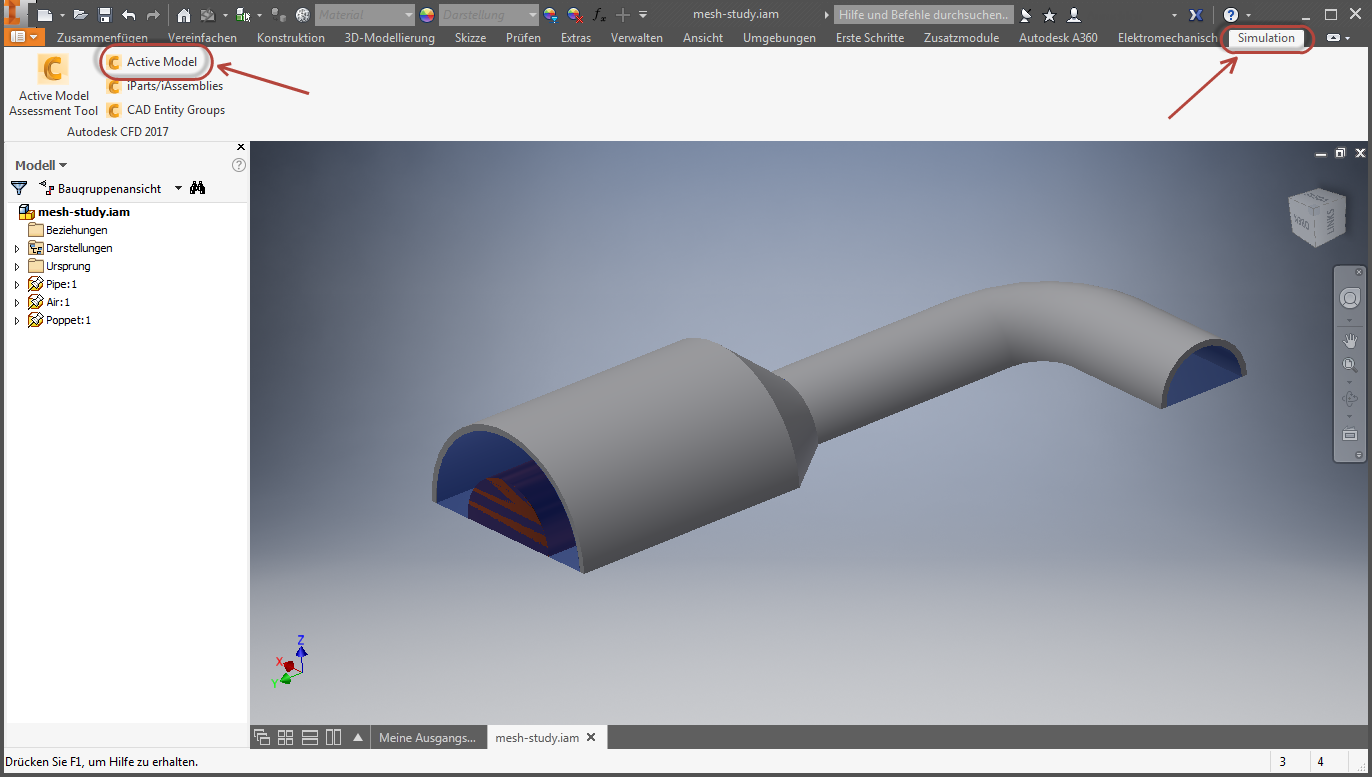Image resolution: width=1372 pixels, height=777 pixels.
Task: Switch to the Skizze ribbon tab
Action: point(470,38)
